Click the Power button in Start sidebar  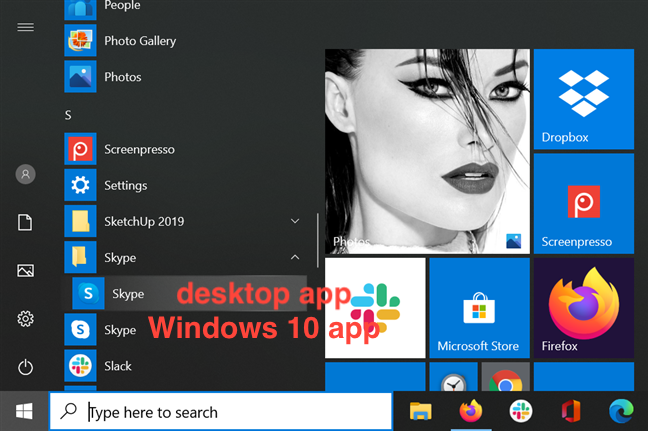click(x=26, y=367)
